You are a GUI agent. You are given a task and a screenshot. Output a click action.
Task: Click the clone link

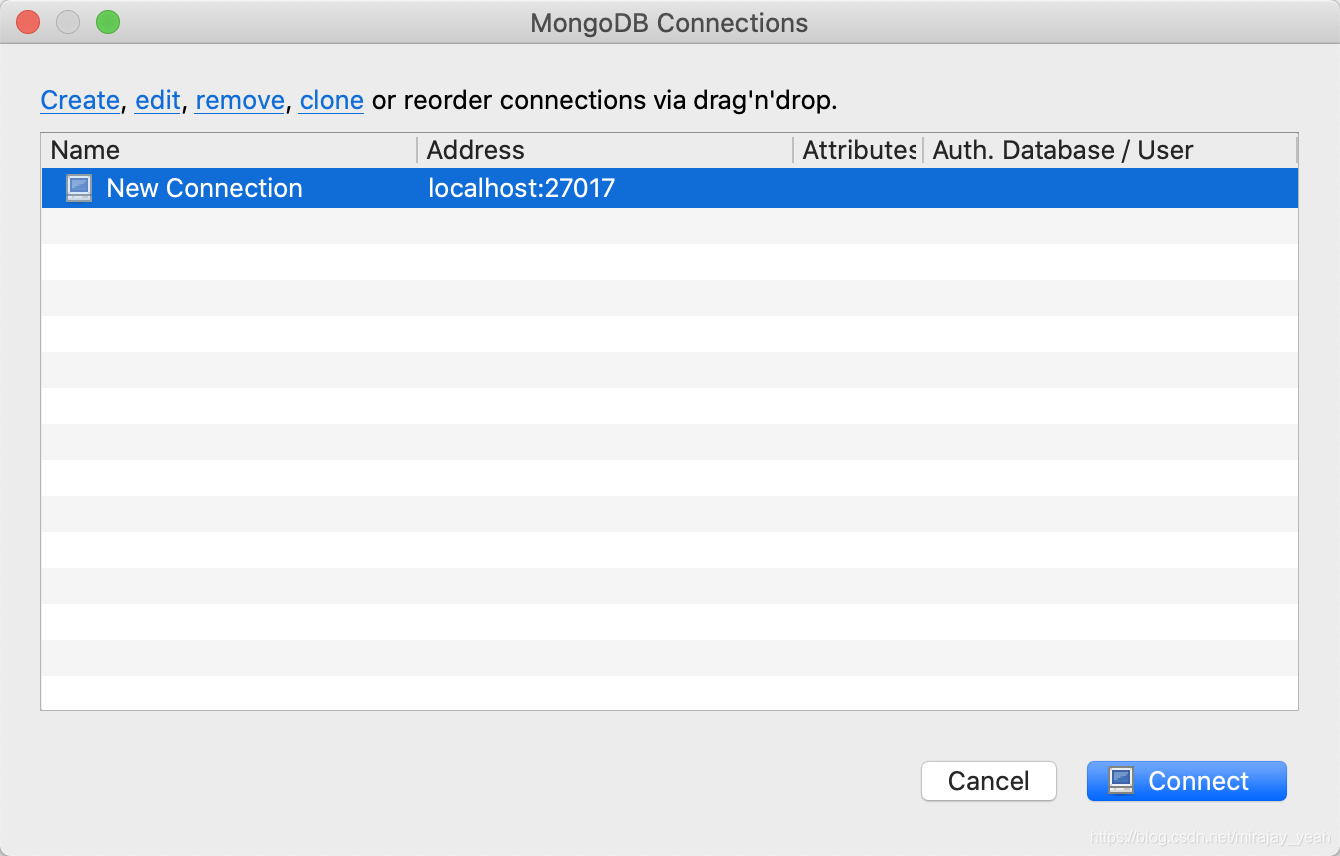click(331, 100)
